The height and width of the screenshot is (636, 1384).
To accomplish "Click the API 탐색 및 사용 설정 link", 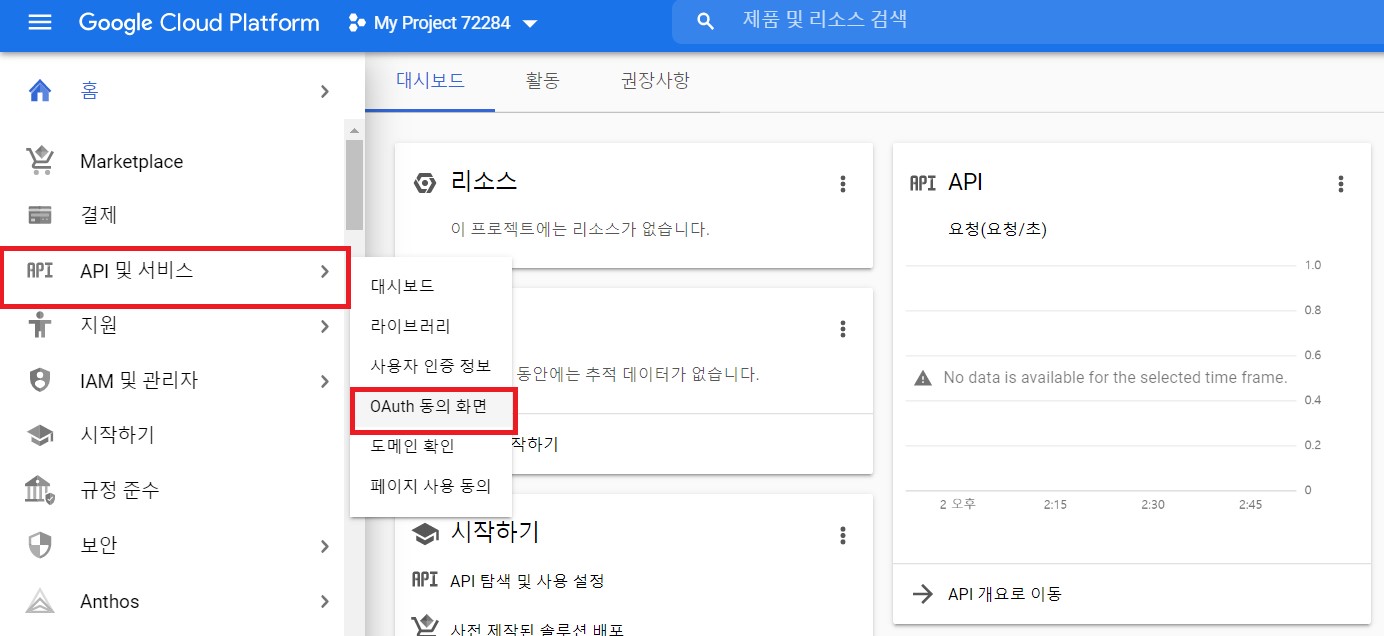I will click(x=527, y=581).
